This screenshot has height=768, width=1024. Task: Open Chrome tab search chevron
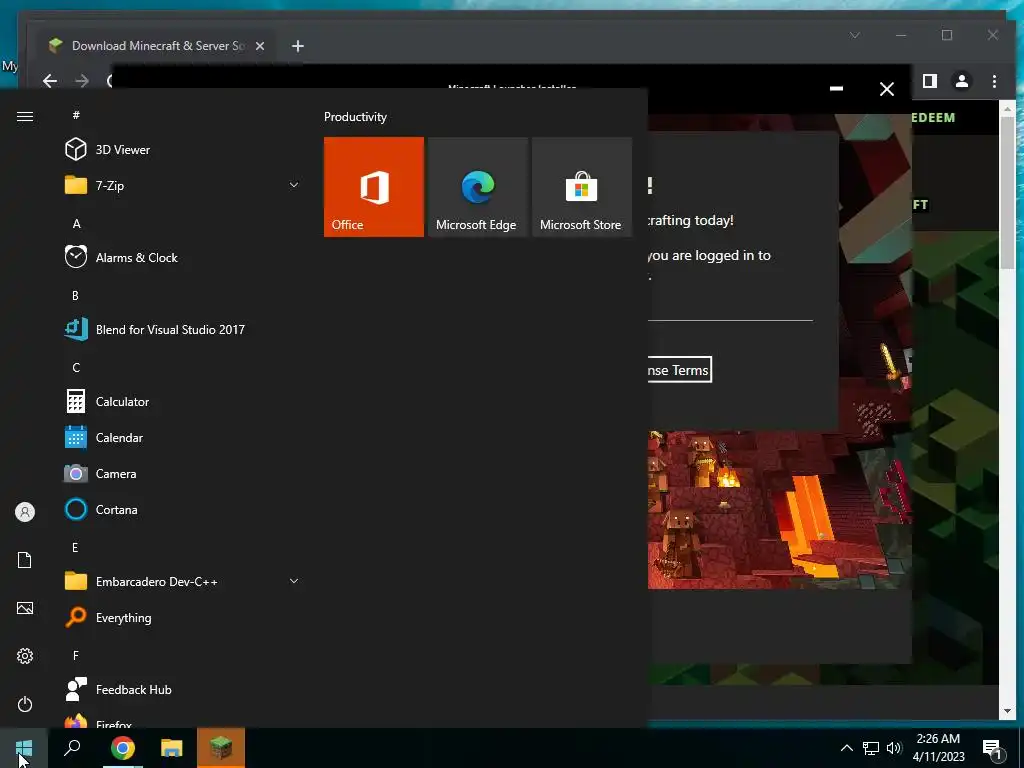click(x=855, y=35)
